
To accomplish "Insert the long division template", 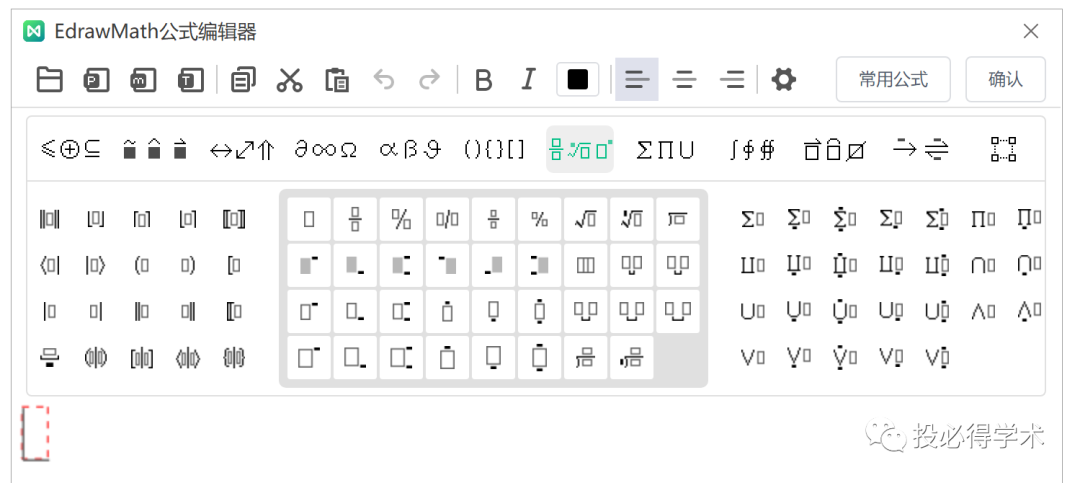I will click(x=678, y=220).
